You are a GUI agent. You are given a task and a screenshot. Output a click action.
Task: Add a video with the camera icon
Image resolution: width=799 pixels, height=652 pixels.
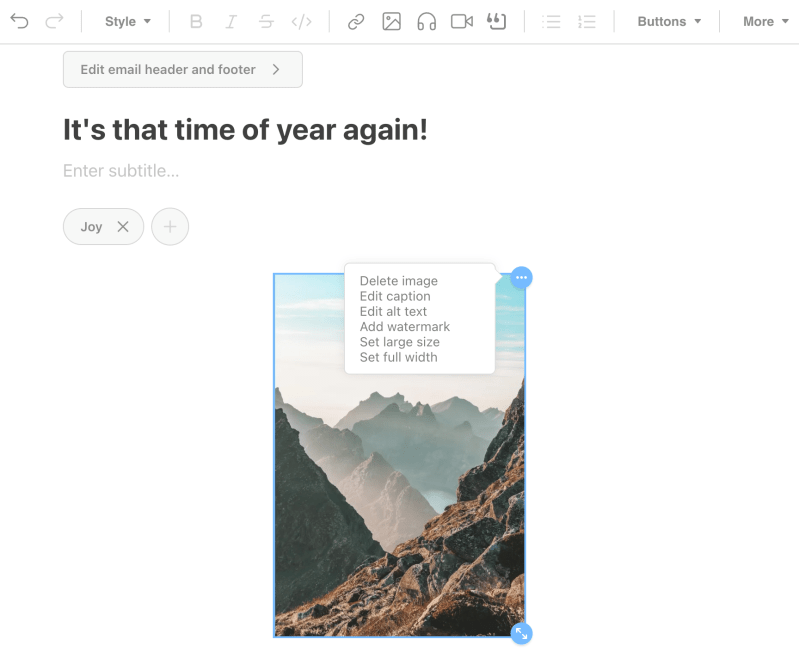pyautogui.click(x=462, y=21)
